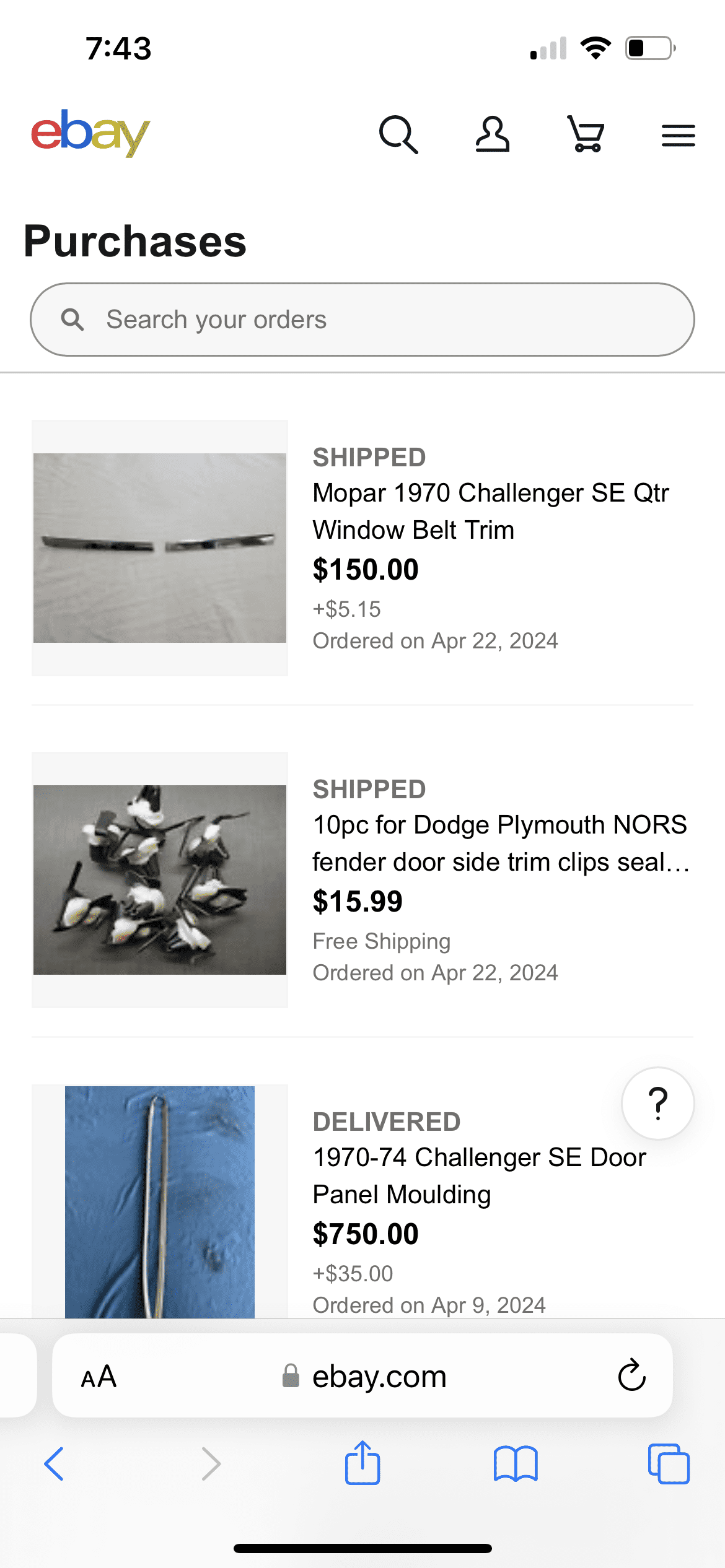Go back to the previous page
The image size is (725, 1568).
[55, 1464]
